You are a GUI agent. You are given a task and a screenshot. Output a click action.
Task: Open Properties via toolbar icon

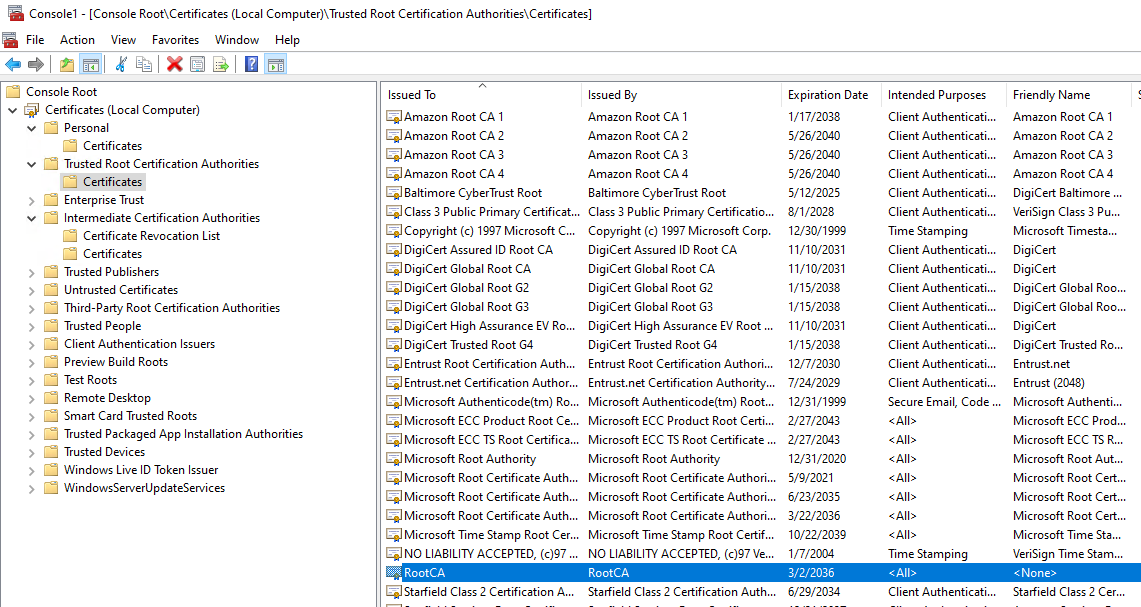tap(197, 65)
